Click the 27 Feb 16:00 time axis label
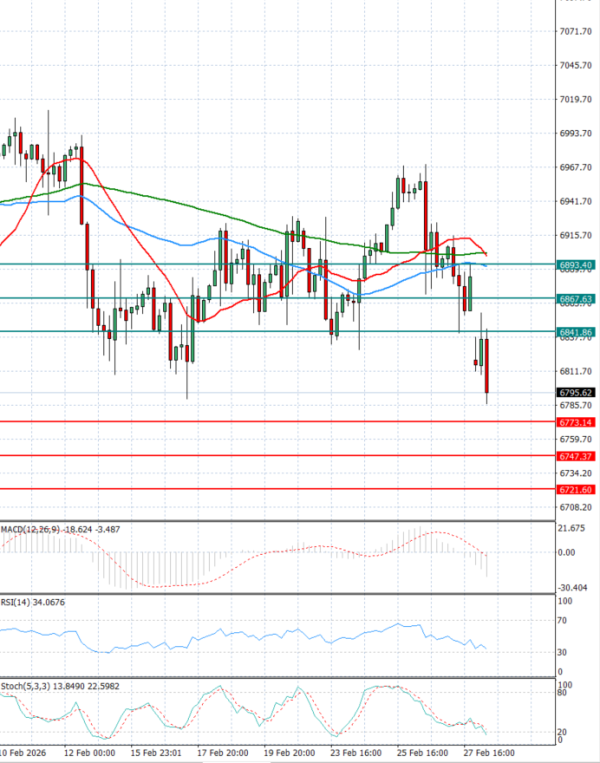Image resolution: width=600 pixels, height=763 pixels. 488,752
